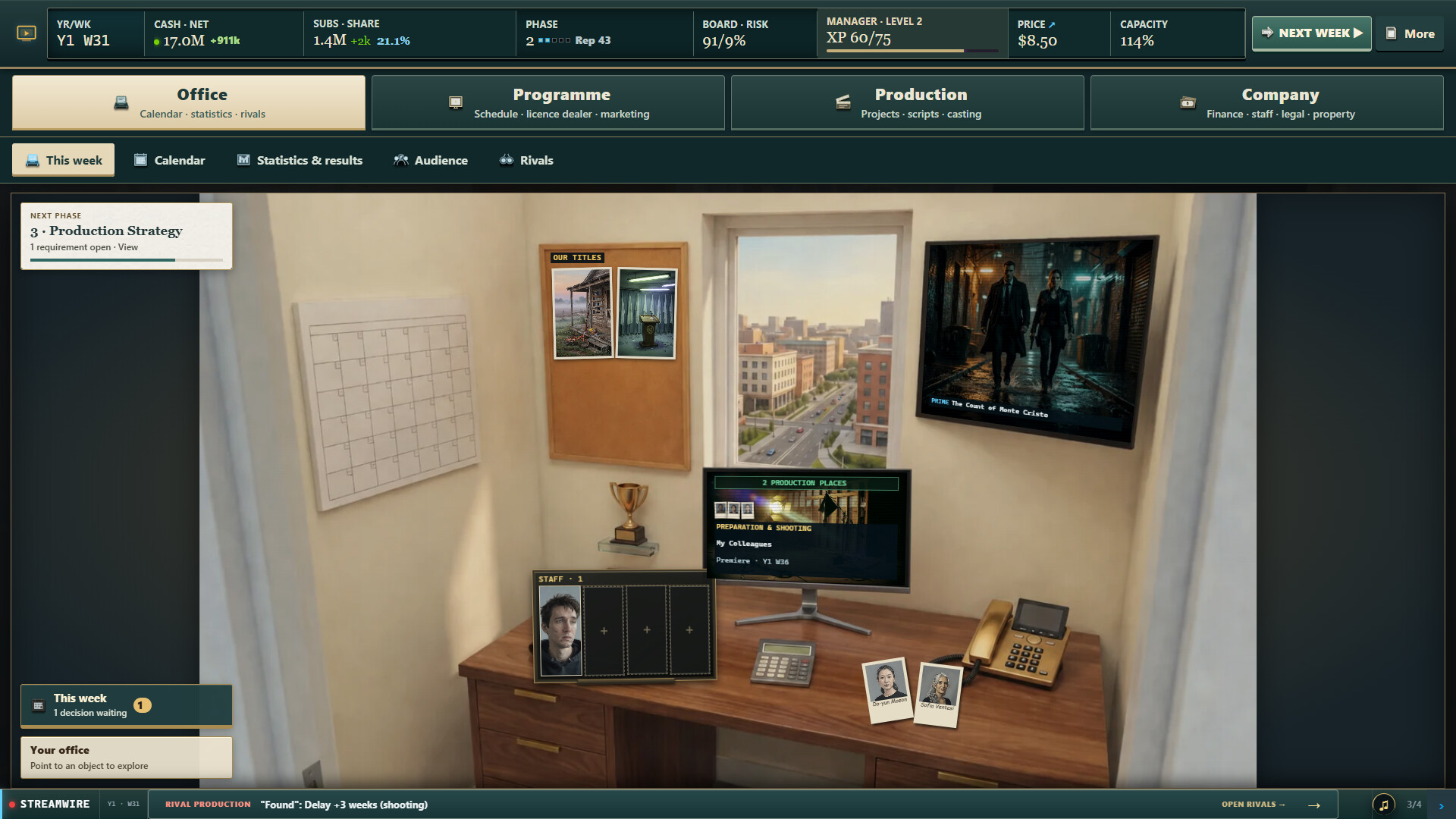
Task: Click the next track chevron beside 3/4
Action: click(1441, 805)
